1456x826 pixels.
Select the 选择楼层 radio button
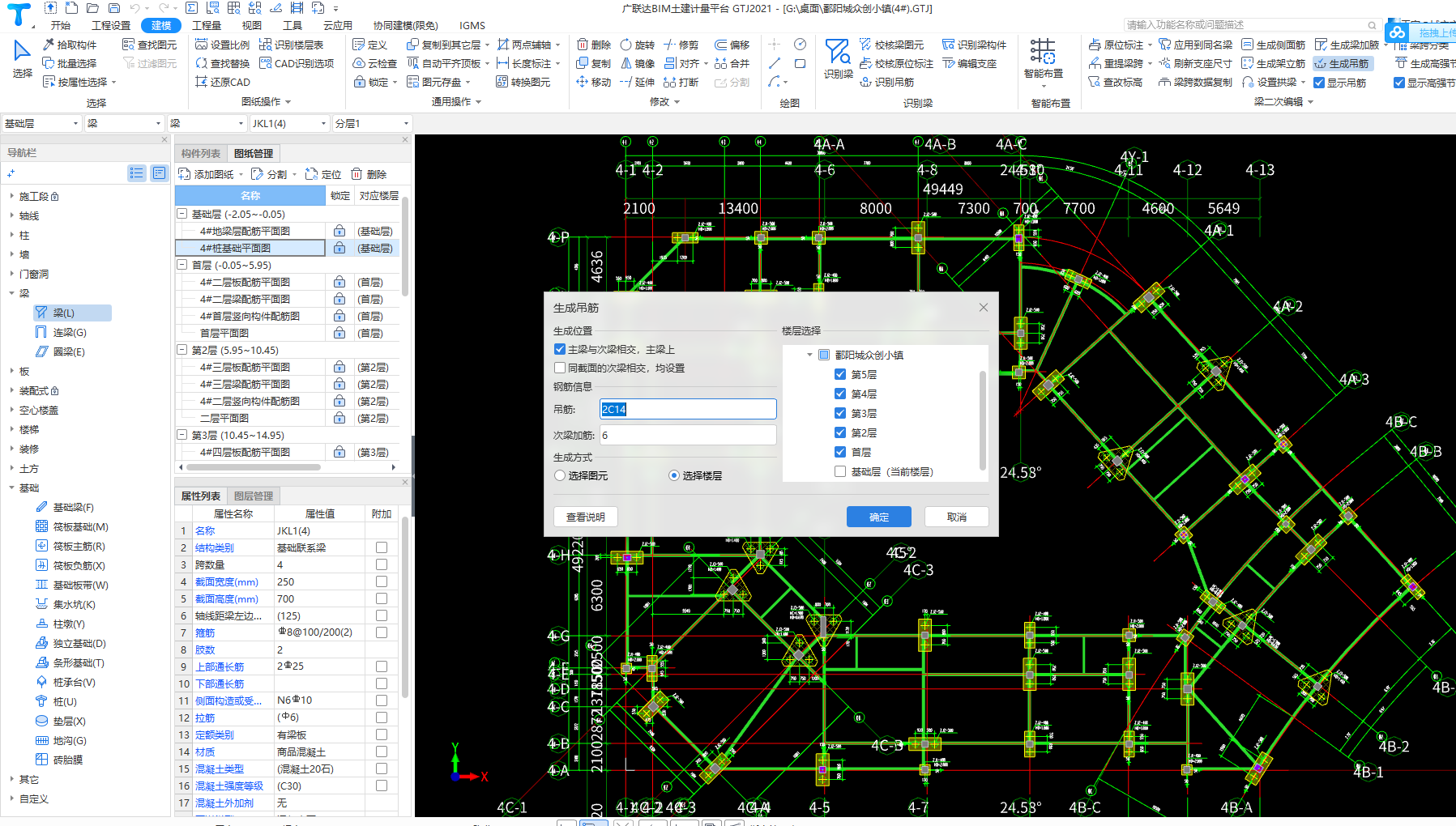point(674,475)
